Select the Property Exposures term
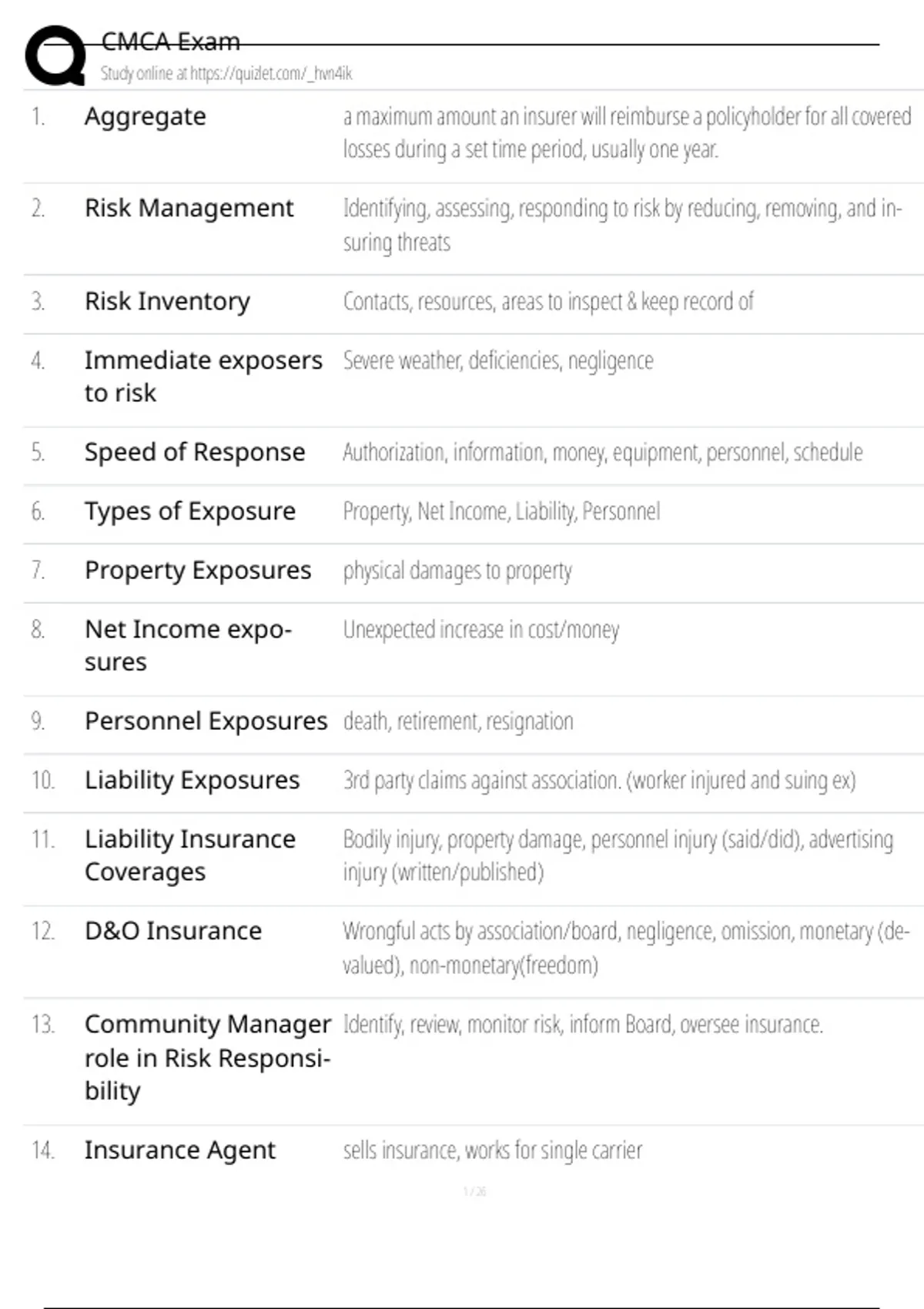This screenshot has width=924, height=1309. tap(198, 571)
